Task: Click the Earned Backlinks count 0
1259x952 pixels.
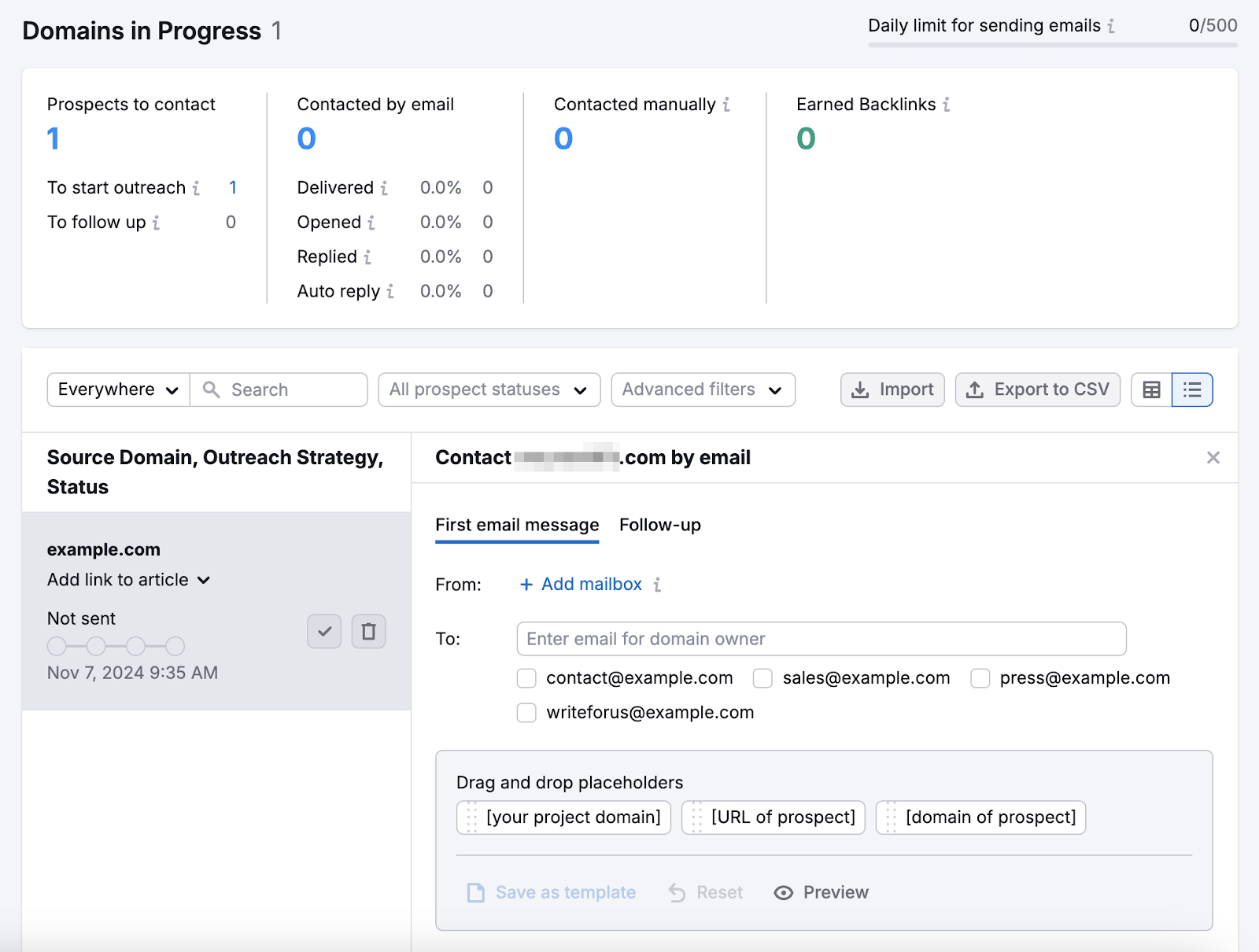Action: tap(806, 139)
